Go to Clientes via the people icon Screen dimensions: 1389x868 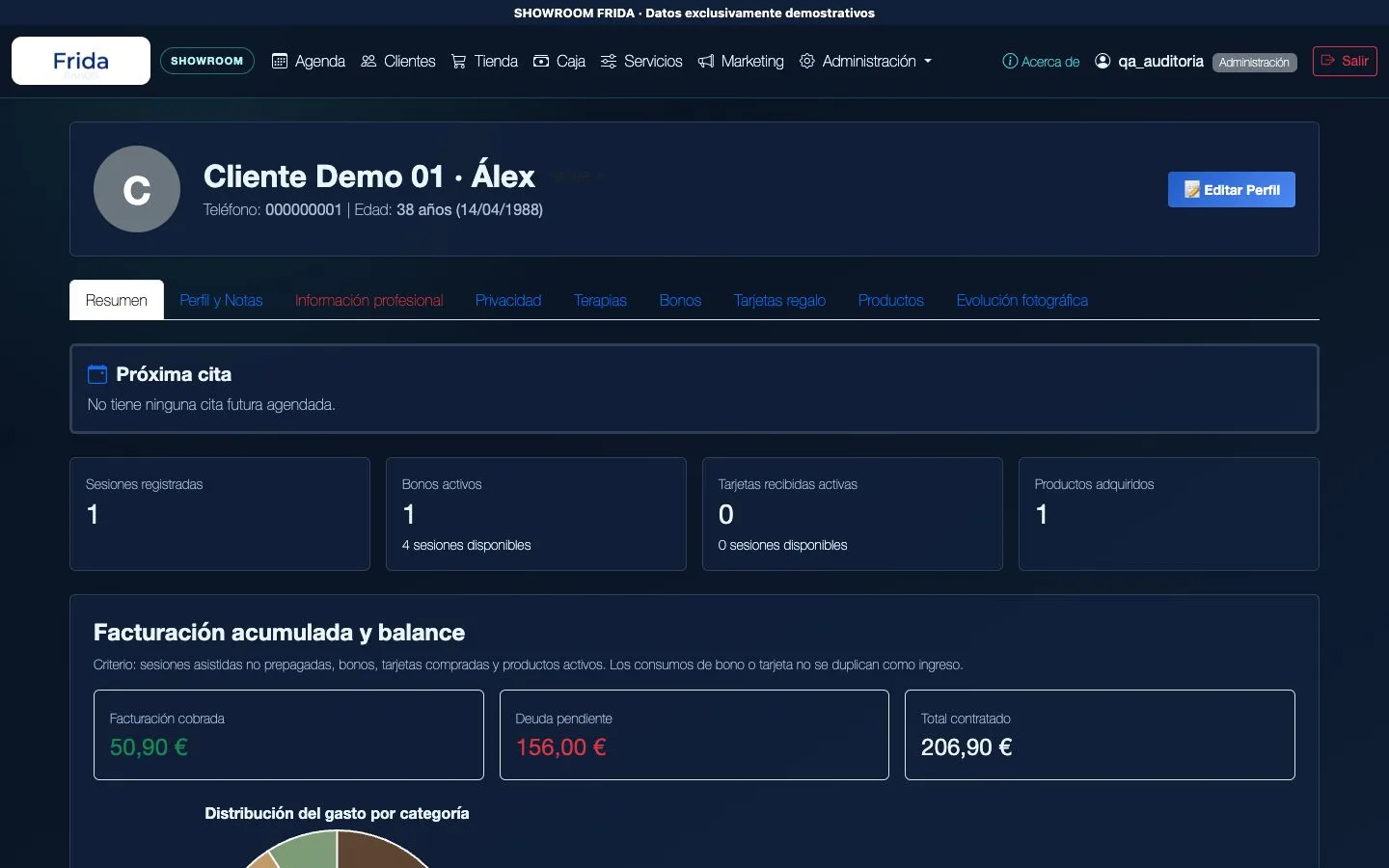coord(368,61)
